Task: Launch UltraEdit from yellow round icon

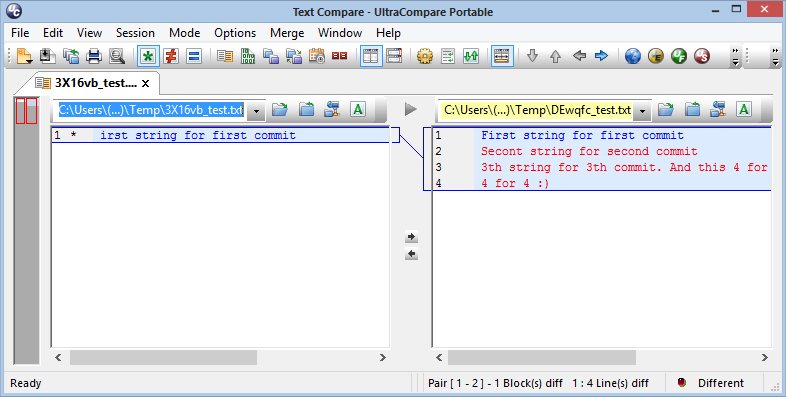Action: pyautogui.click(x=656, y=56)
